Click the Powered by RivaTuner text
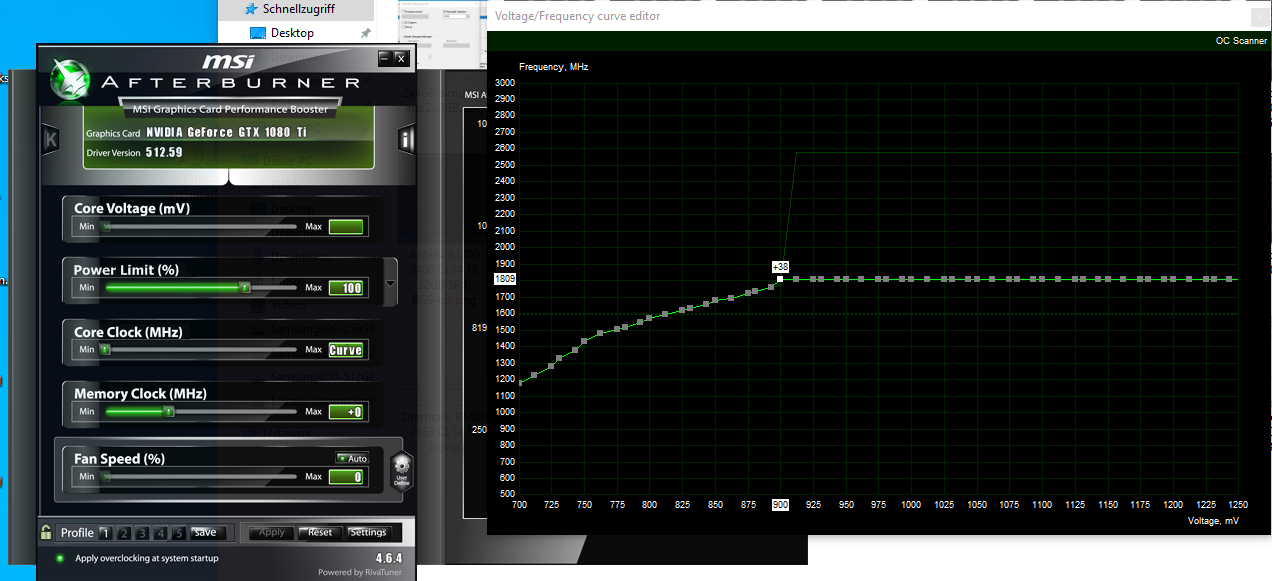Image resolution: width=1272 pixels, height=581 pixels. click(361, 572)
